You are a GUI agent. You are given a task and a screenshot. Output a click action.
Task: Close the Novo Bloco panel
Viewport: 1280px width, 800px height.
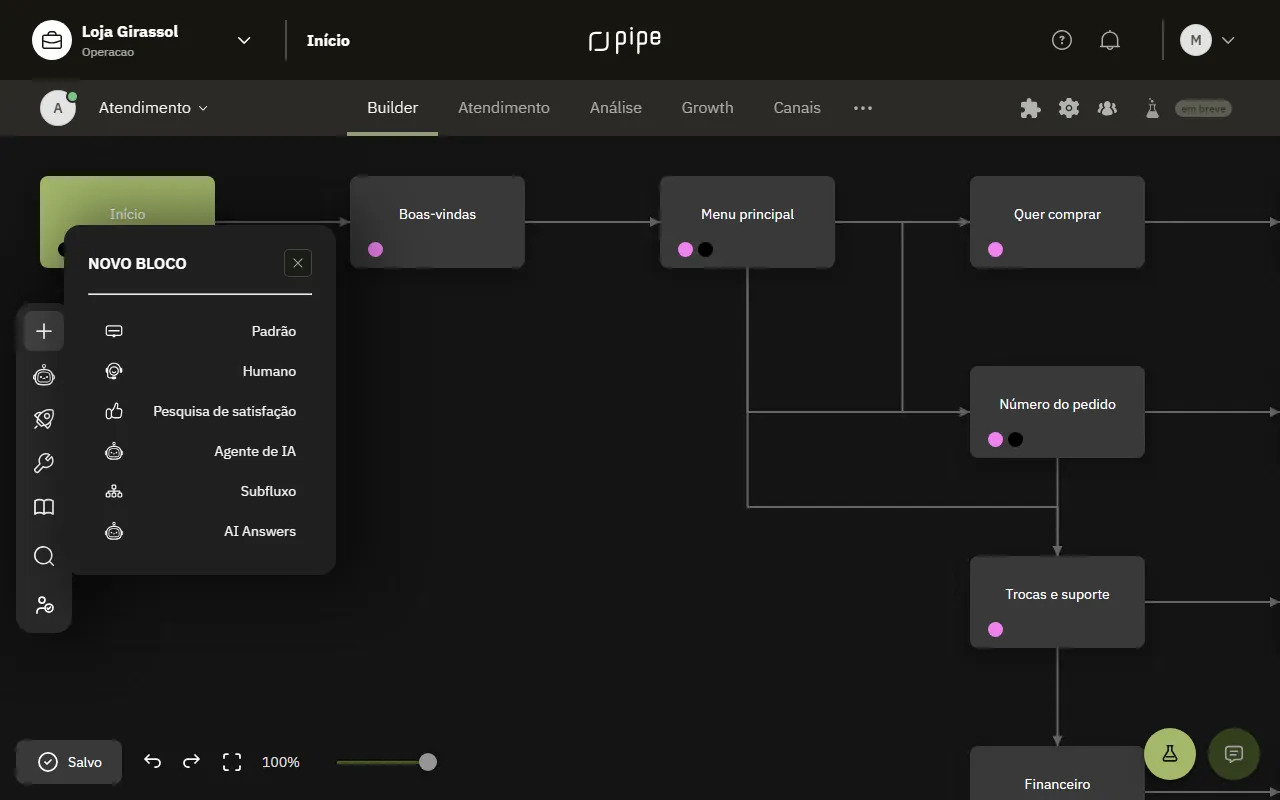pos(298,263)
